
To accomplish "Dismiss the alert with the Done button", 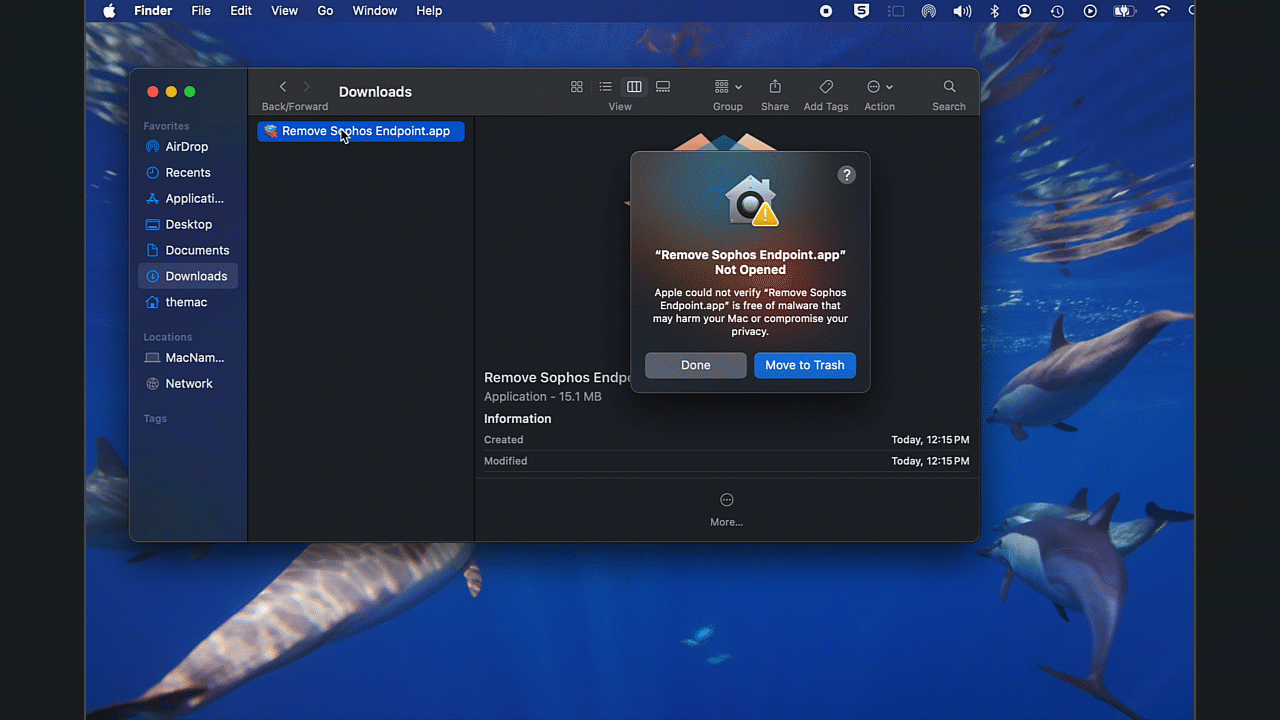I will click(x=695, y=365).
